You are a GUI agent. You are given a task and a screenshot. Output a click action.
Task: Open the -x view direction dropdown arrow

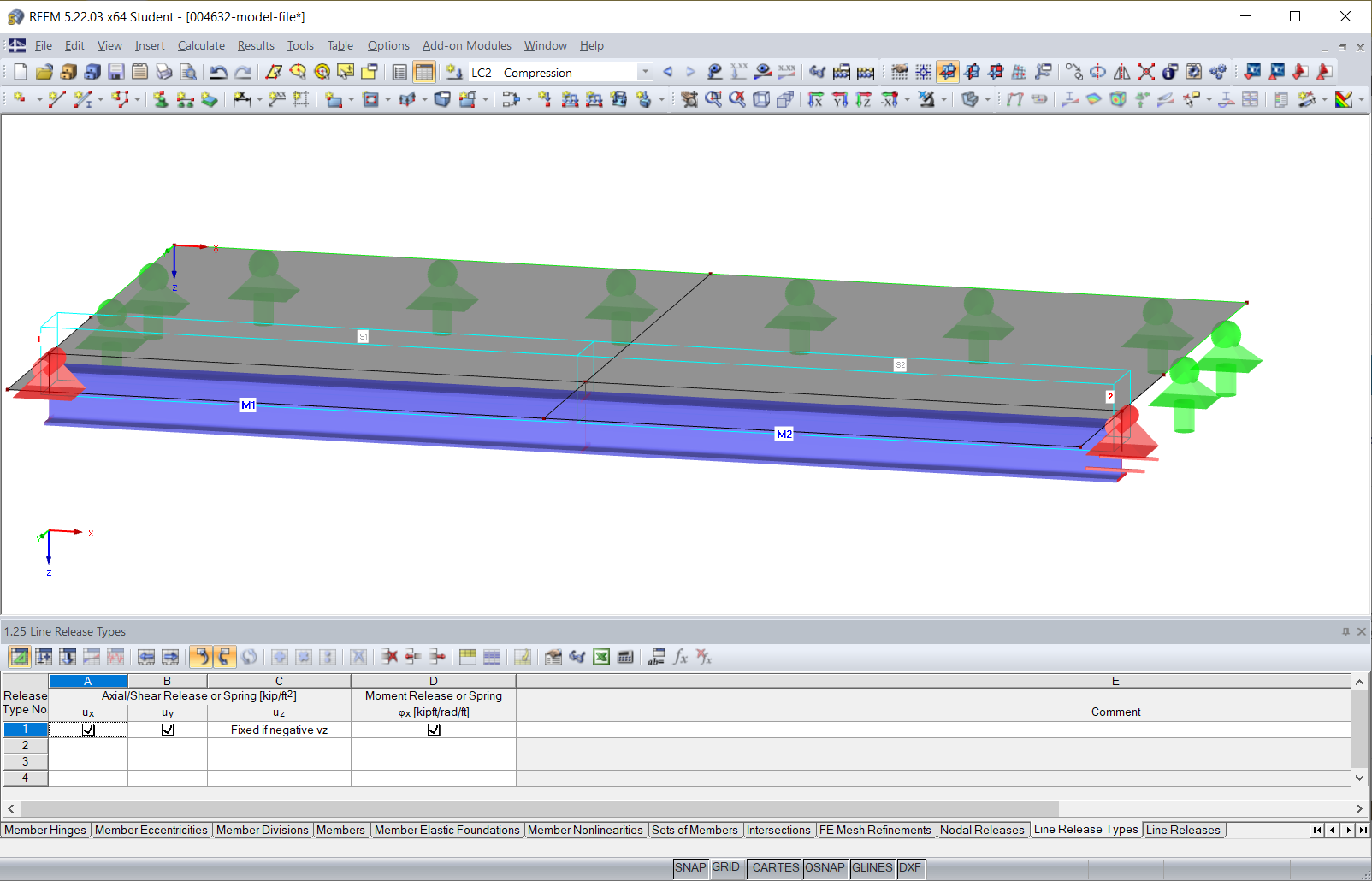pyautogui.click(x=906, y=99)
